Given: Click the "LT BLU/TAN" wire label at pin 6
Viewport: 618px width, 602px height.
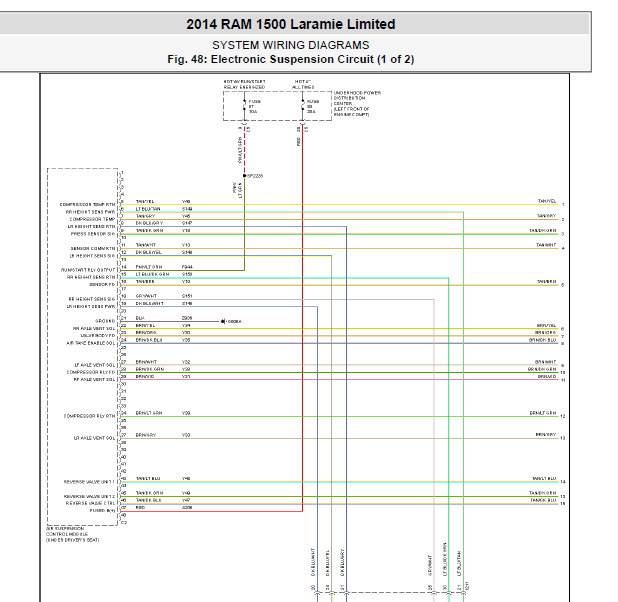Looking at the screenshot, I should tap(148, 209).
